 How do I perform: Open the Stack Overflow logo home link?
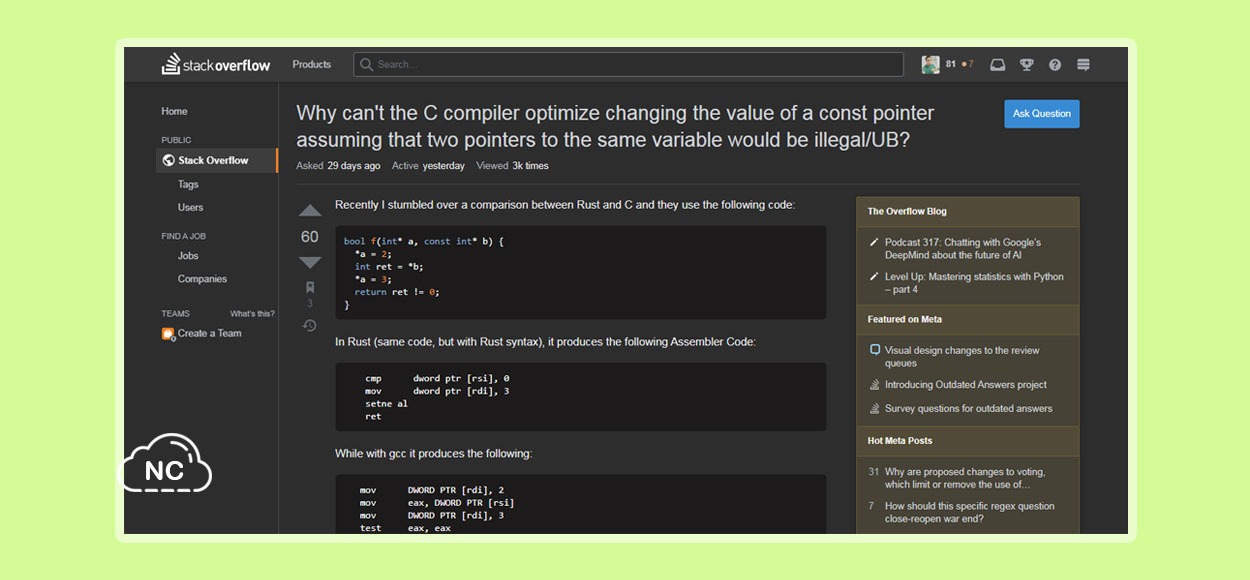point(216,65)
